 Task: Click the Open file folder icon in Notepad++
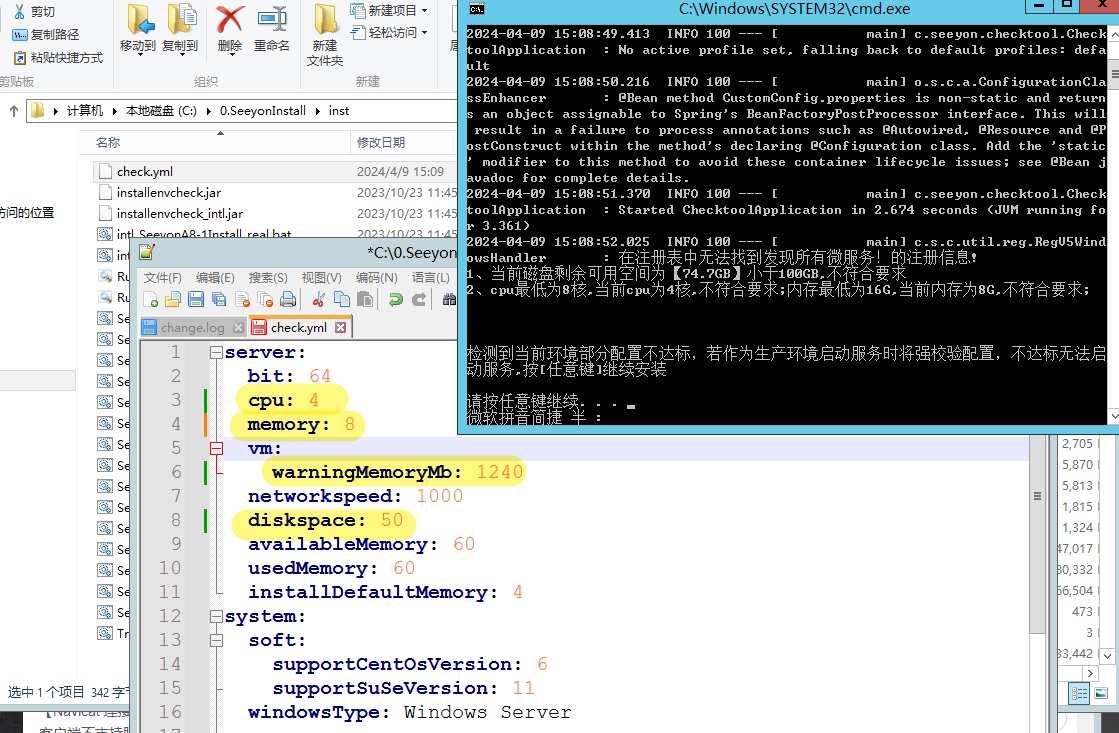click(173, 300)
